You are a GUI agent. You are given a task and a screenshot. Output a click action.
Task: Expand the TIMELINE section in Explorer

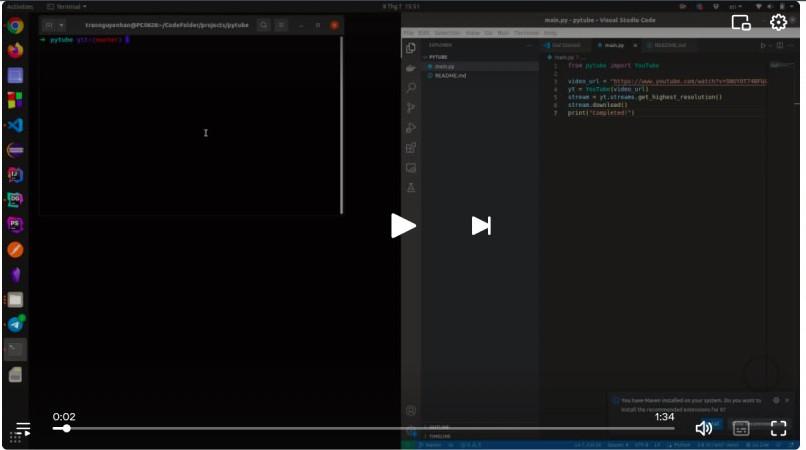pos(481,436)
